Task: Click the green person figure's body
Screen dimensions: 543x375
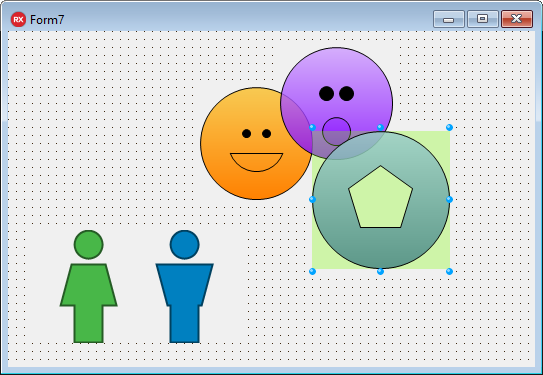Action: [89, 303]
